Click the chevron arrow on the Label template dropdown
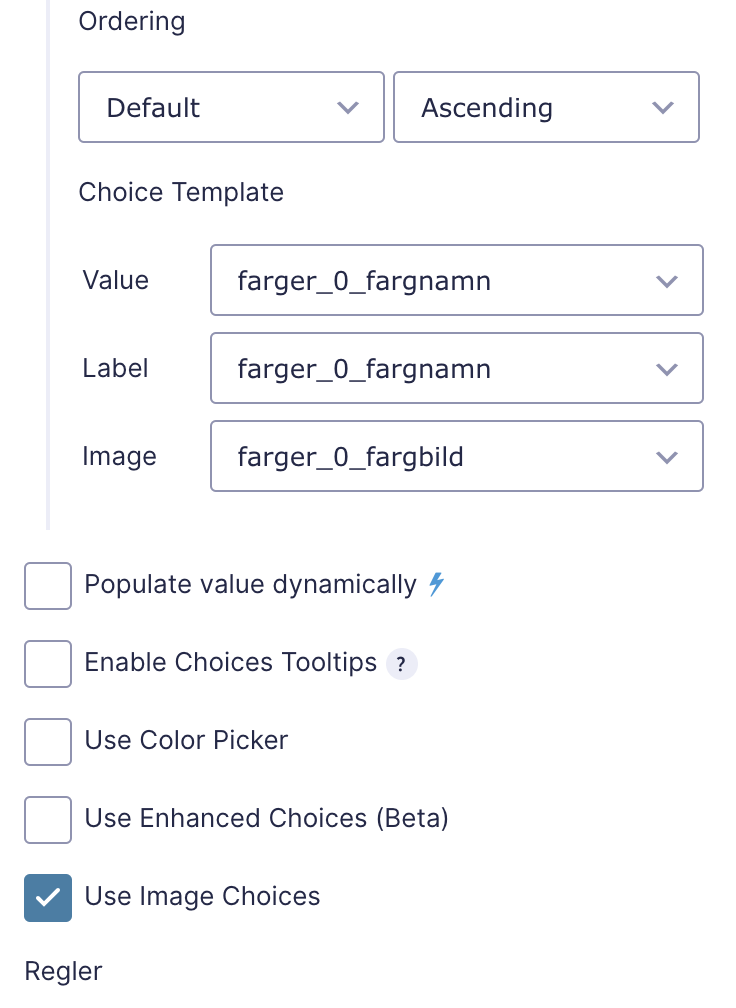Image resolution: width=736 pixels, height=1008 pixels. 667,369
